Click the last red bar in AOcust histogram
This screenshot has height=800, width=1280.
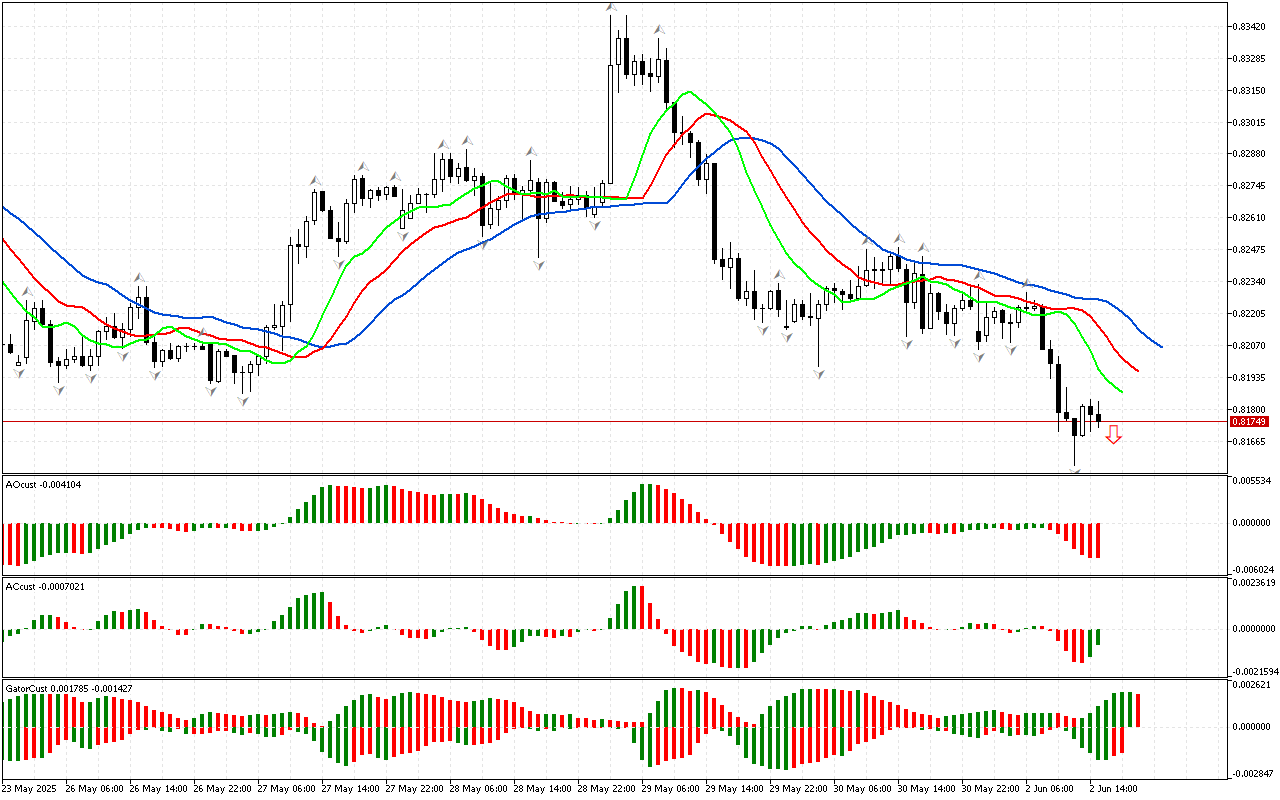[1098, 540]
